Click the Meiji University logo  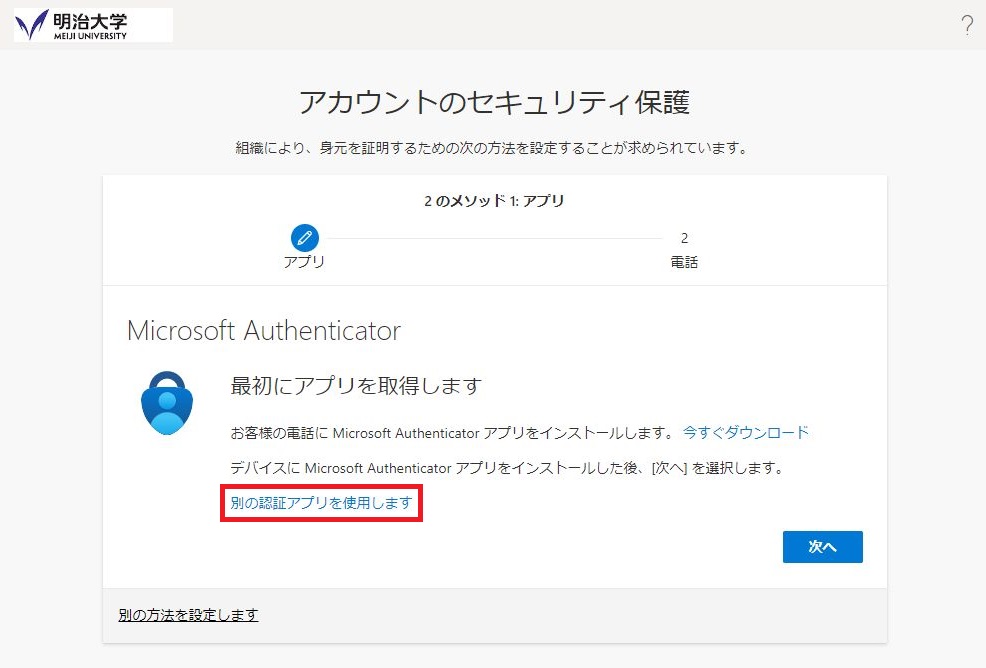[93, 25]
